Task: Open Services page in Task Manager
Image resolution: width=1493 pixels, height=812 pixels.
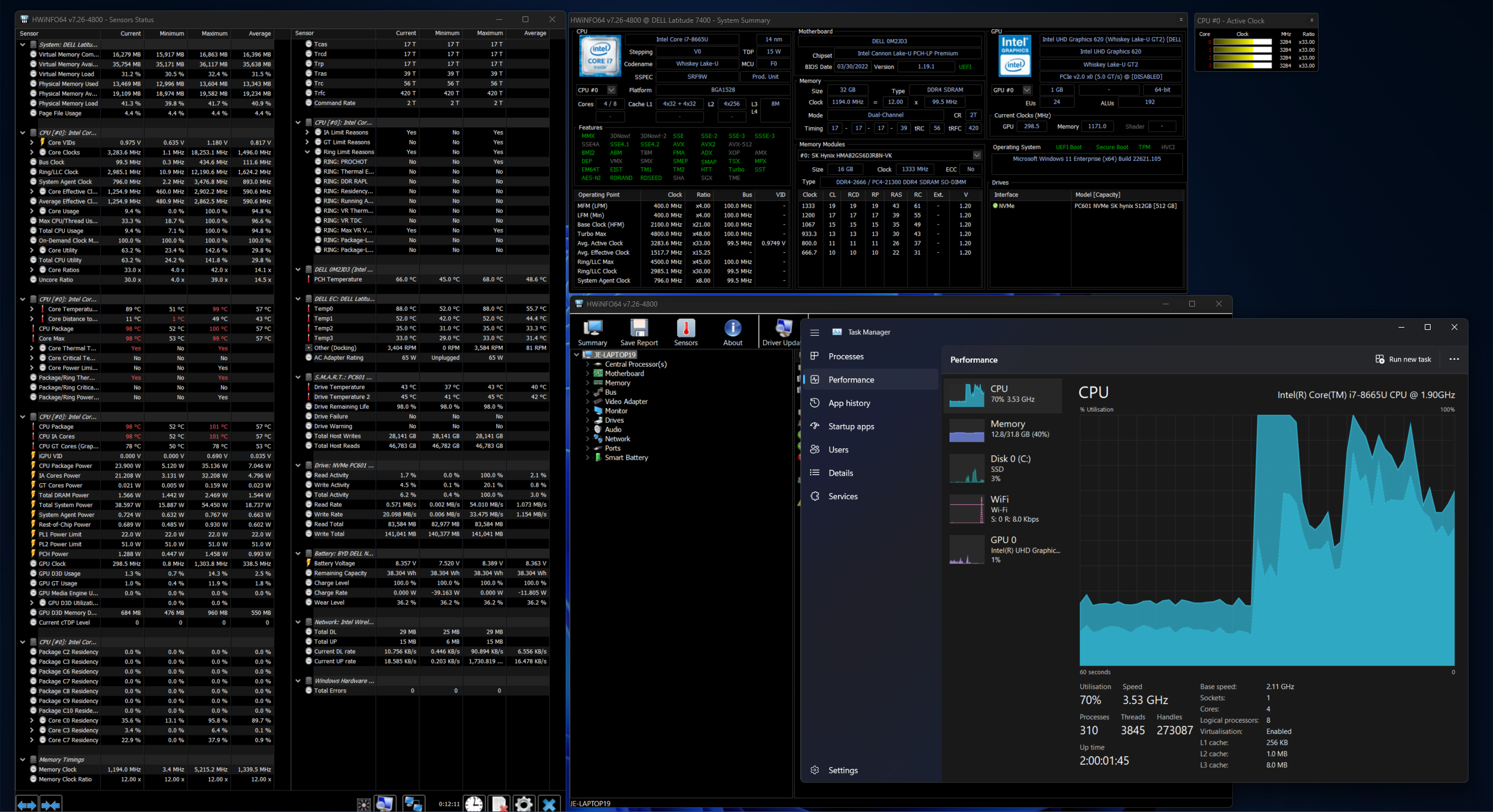Action: pyautogui.click(x=871, y=496)
